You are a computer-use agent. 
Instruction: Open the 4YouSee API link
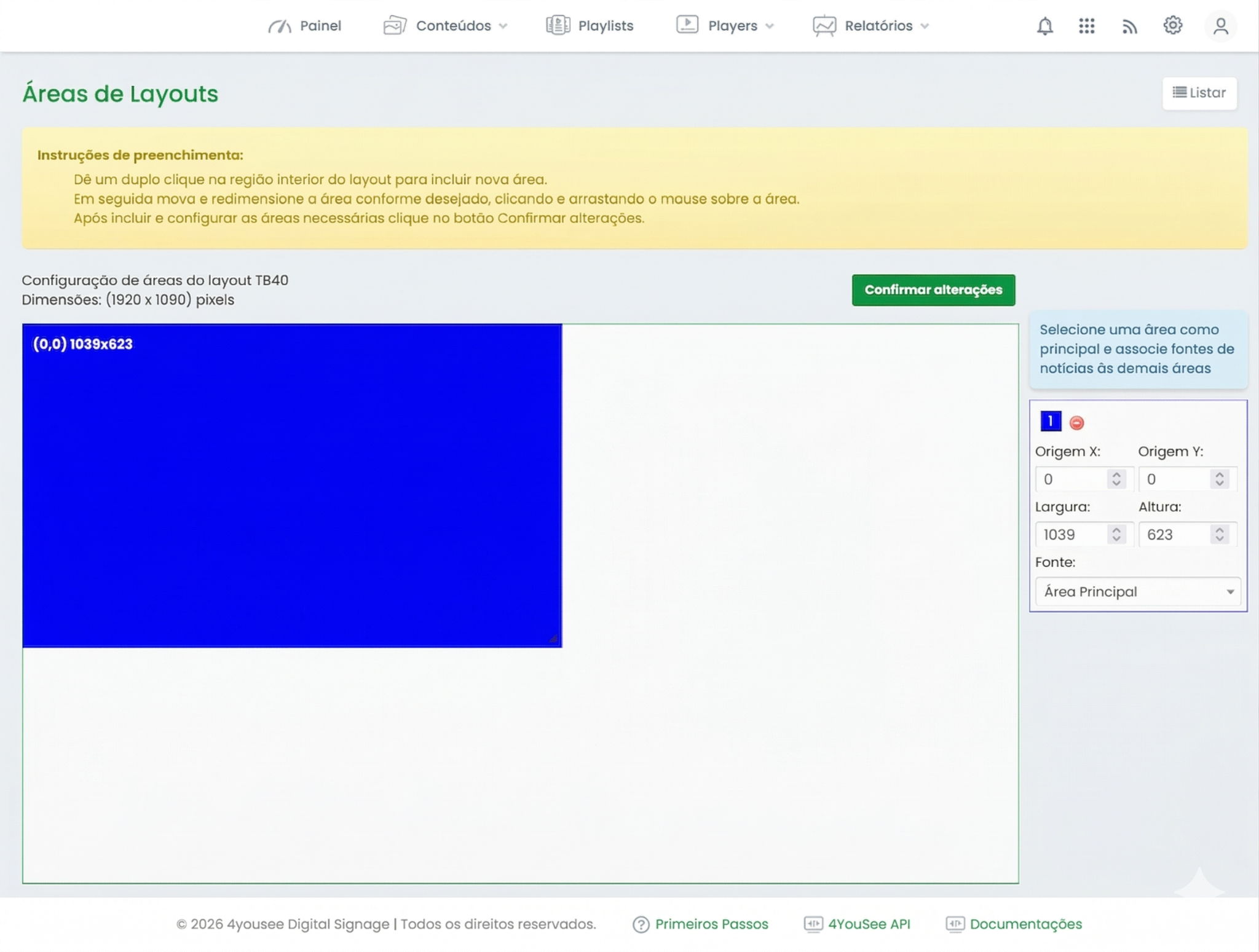868,924
